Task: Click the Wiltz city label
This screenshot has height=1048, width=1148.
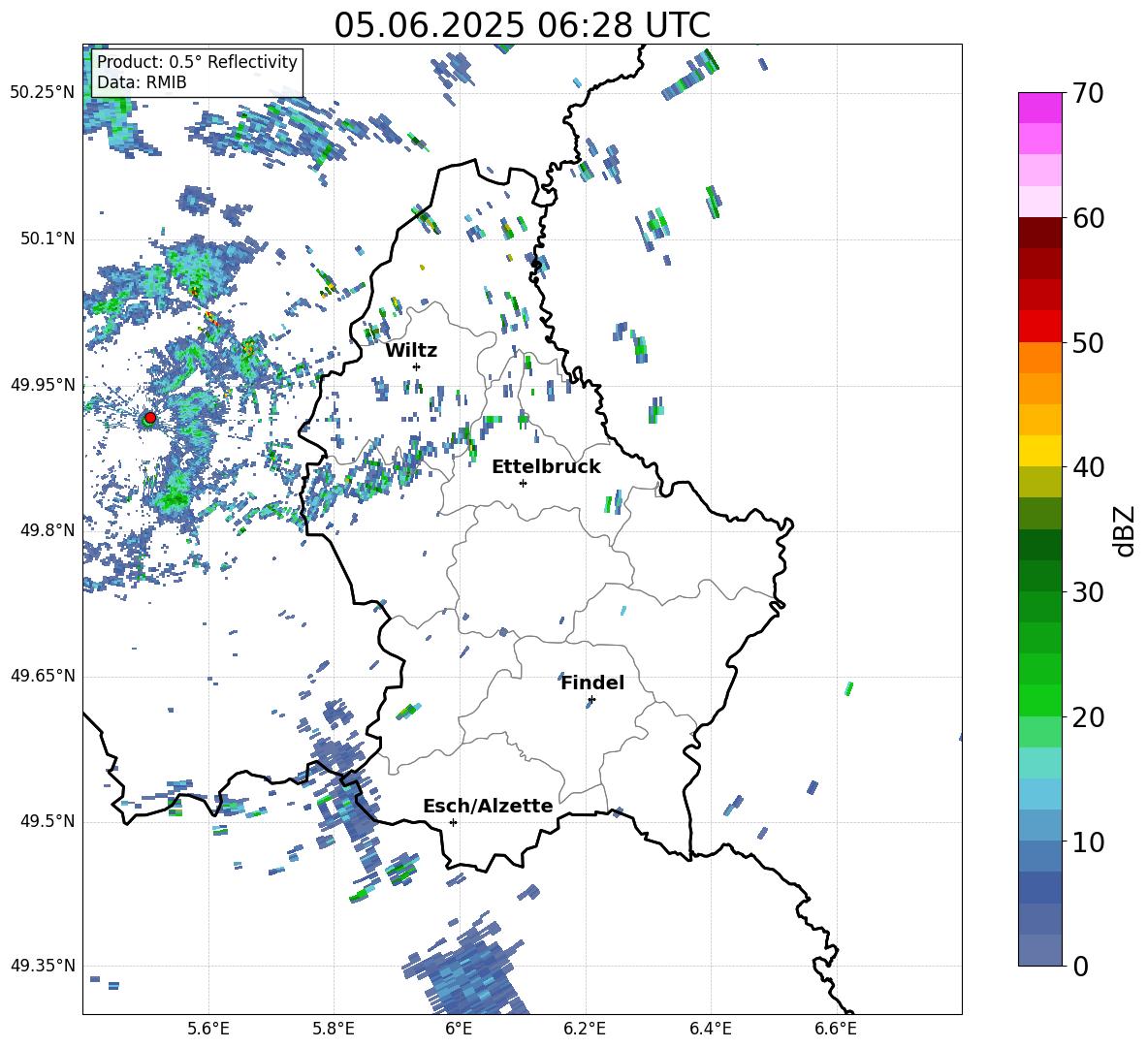Action: [x=411, y=351]
